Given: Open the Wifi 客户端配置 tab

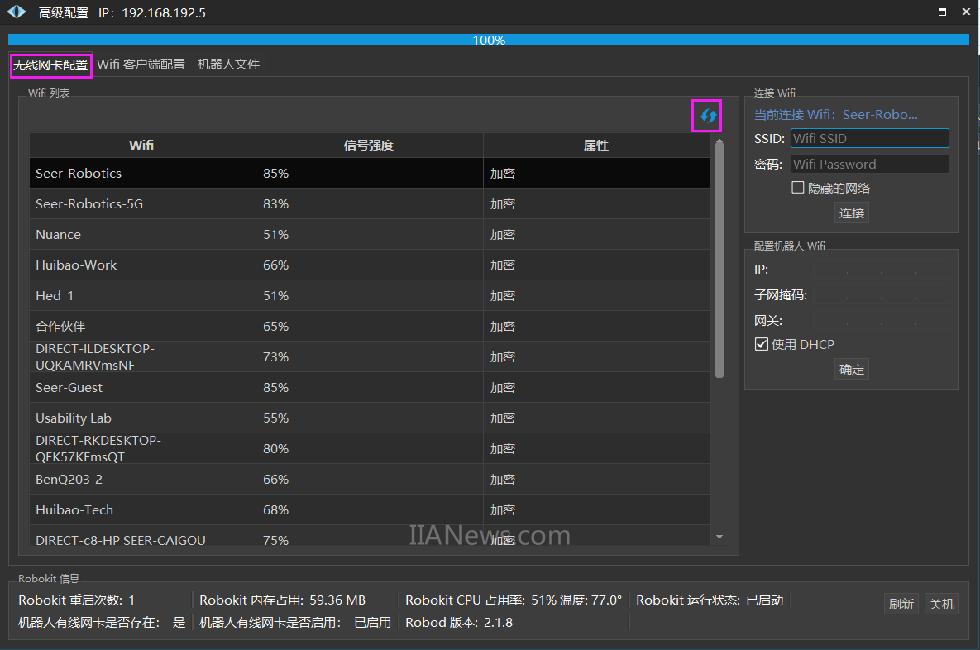Looking at the screenshot, I should (x=141, y=64).
